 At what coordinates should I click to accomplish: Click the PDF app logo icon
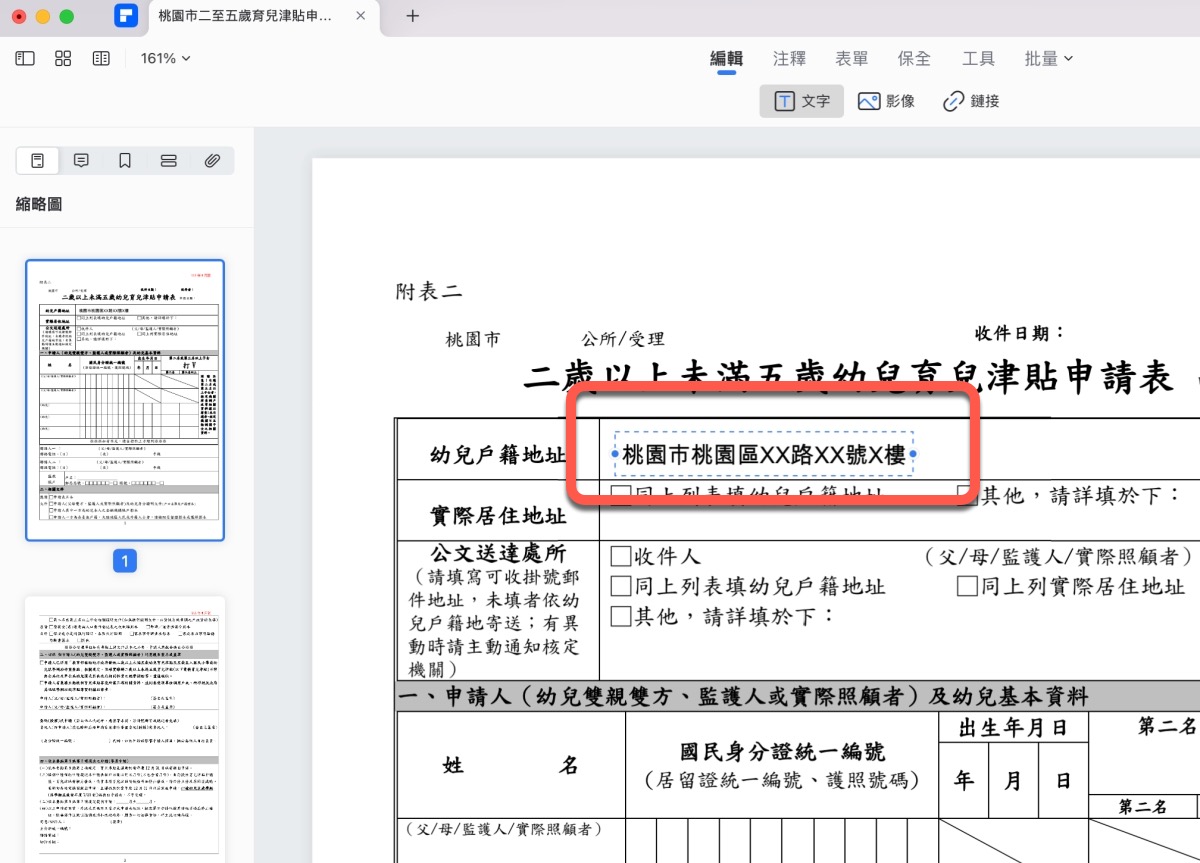[125, 16]
